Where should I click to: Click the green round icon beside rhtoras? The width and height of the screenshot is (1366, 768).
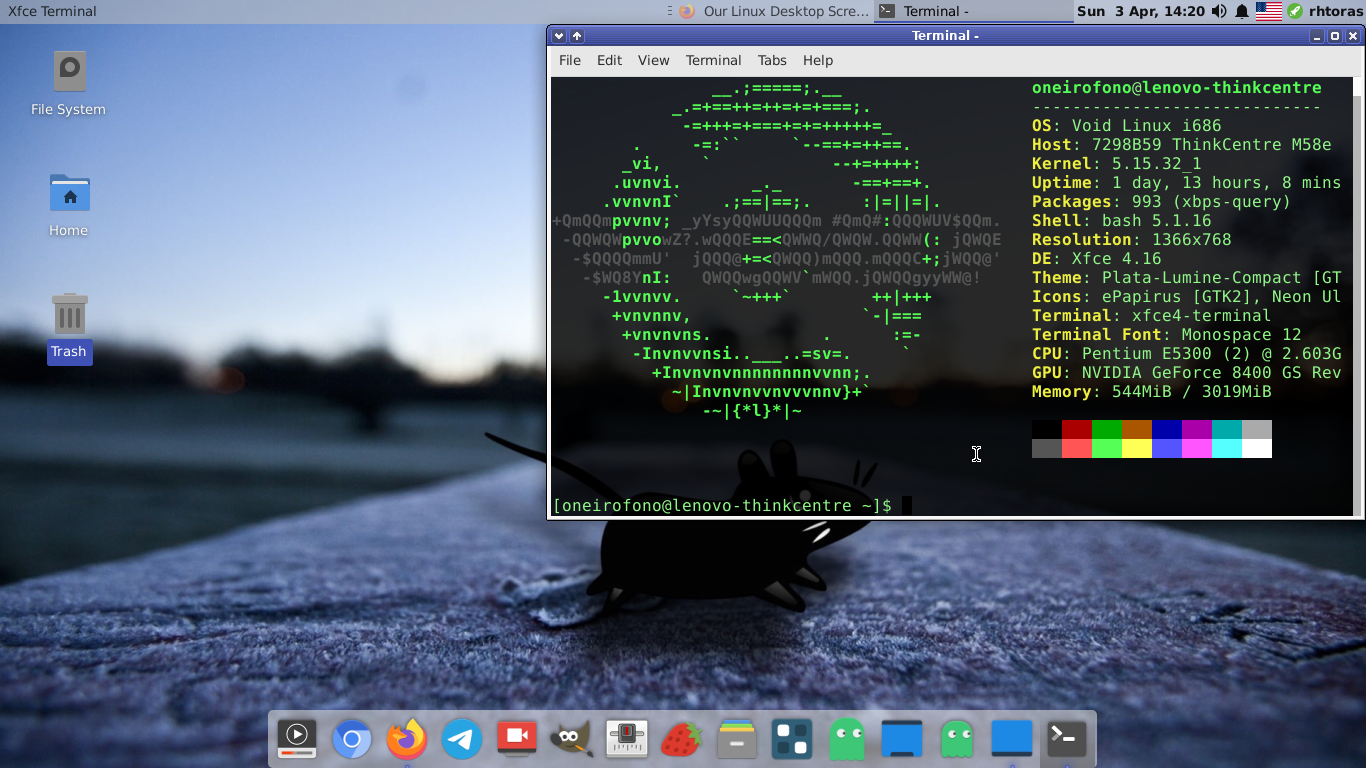click(x=1295, y=11)
